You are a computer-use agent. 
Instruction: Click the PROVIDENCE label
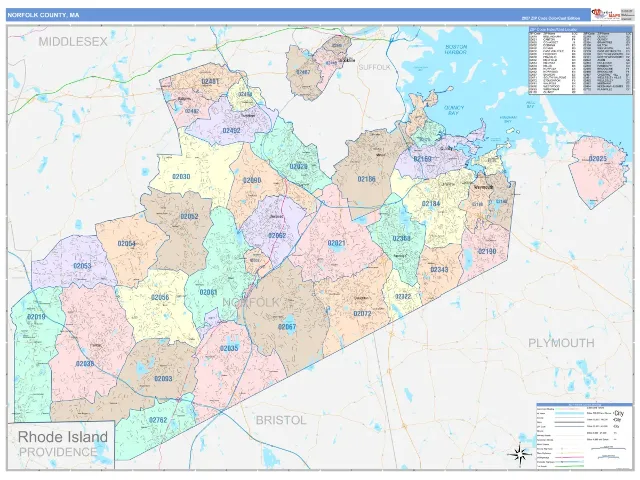click(58, 452)
